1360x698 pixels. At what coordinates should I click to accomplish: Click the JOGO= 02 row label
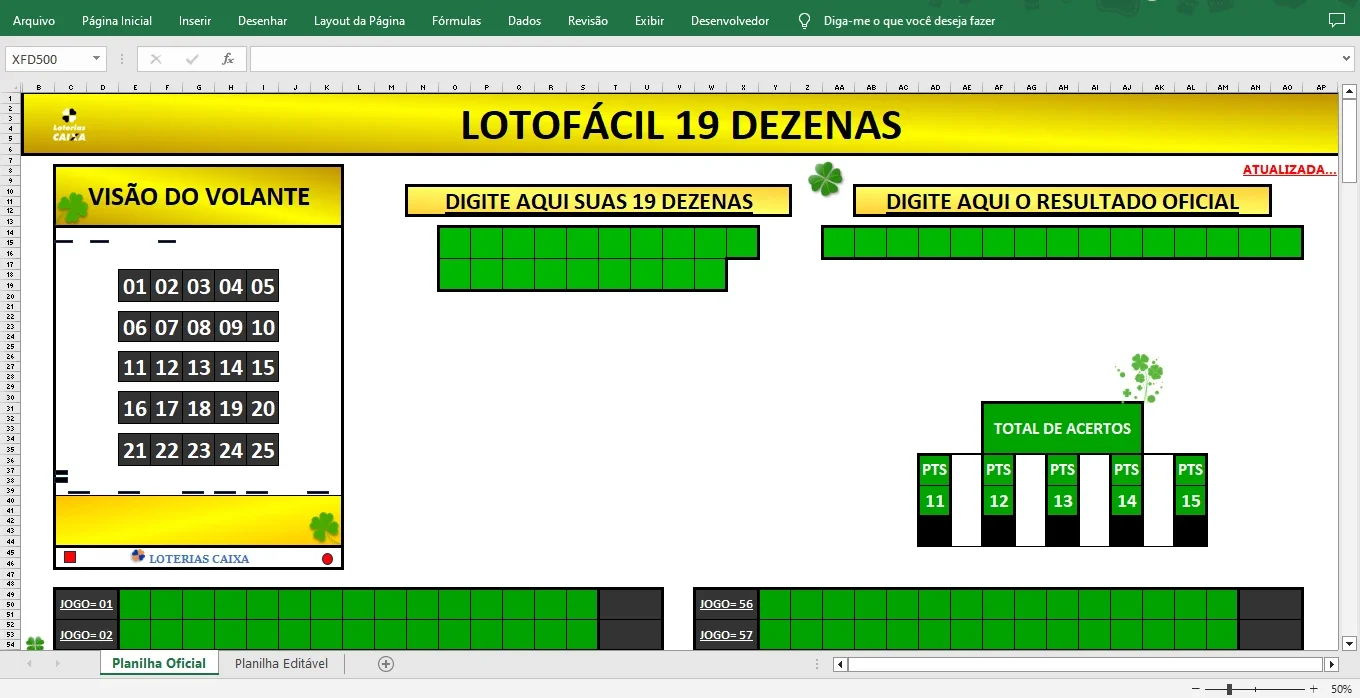tap(86, 635)
